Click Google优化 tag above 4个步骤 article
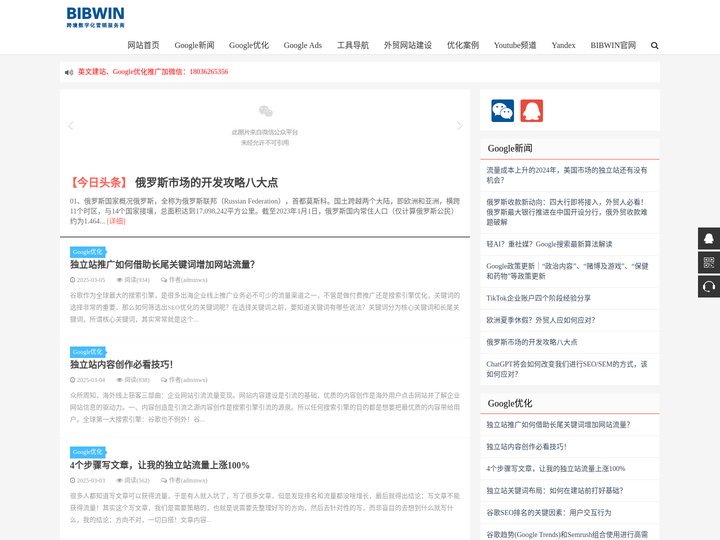720x540 pixels. (x=88, y=452)
